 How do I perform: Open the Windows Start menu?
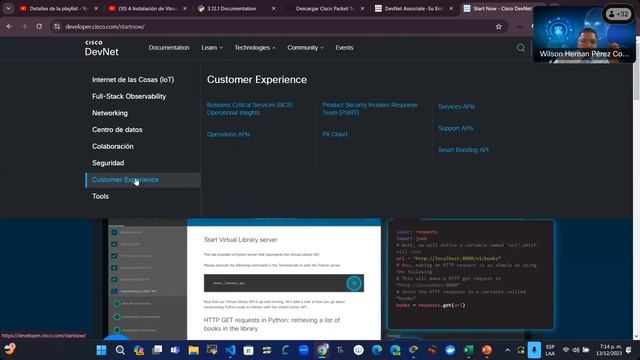(x=101, y=350)
